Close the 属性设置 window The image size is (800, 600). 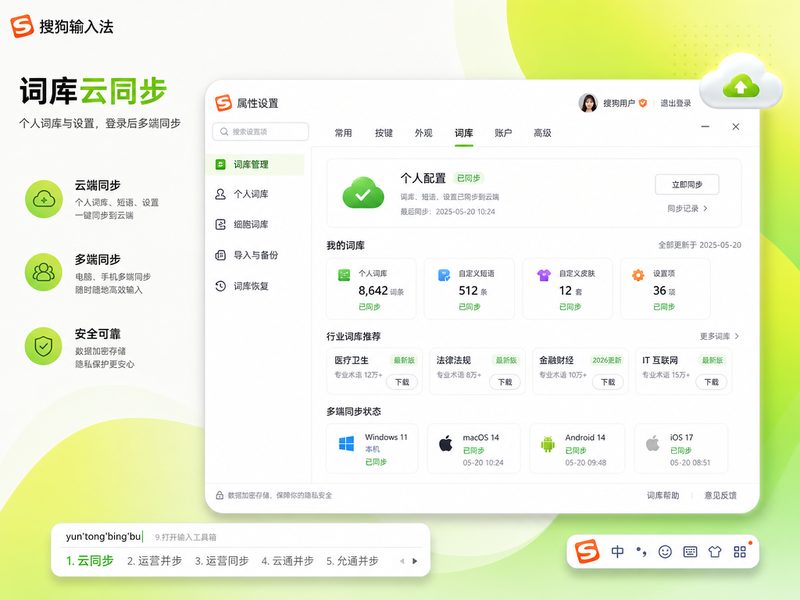(736, 127)
